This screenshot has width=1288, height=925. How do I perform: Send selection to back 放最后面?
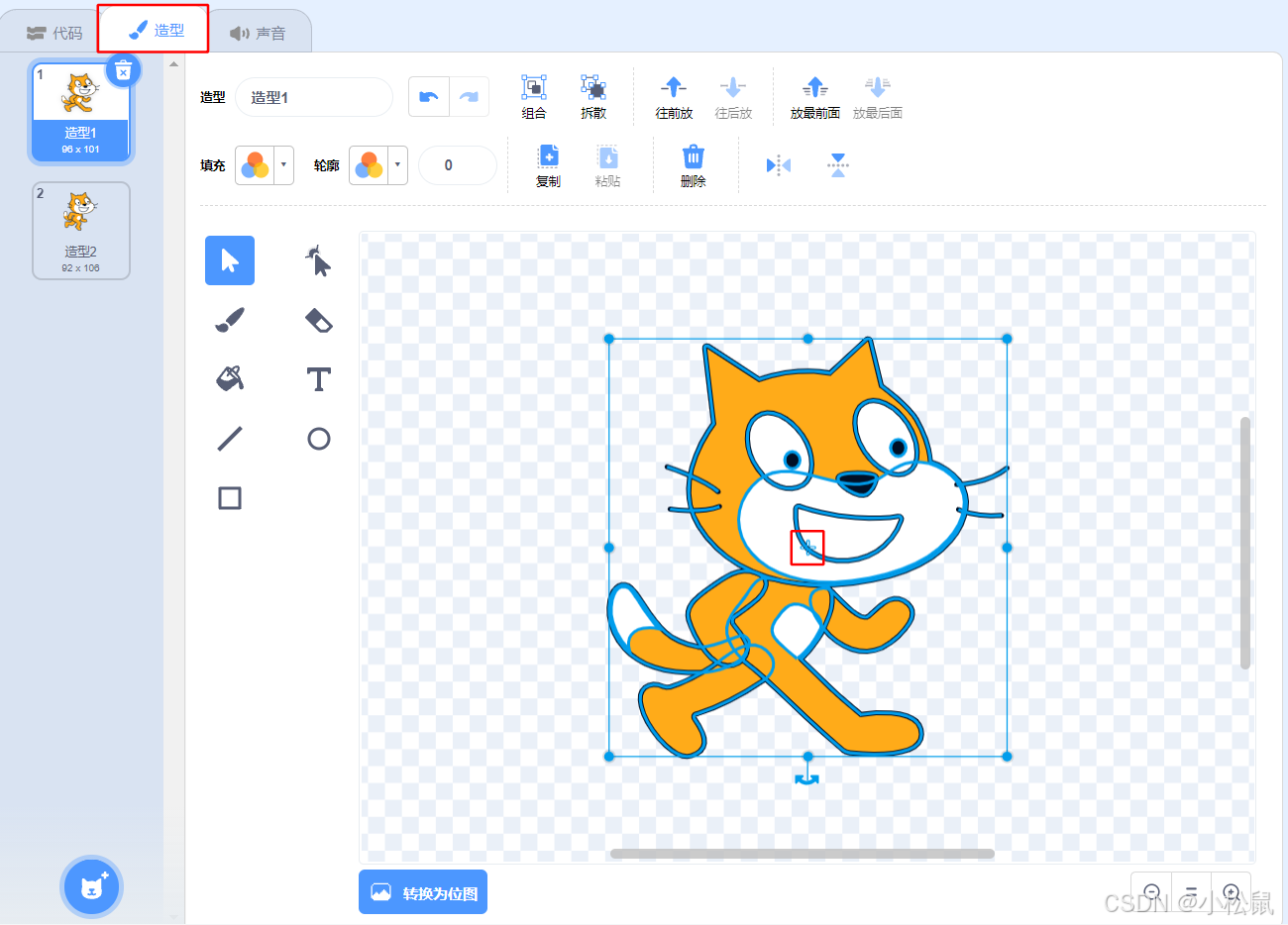[x=877, y=97]
